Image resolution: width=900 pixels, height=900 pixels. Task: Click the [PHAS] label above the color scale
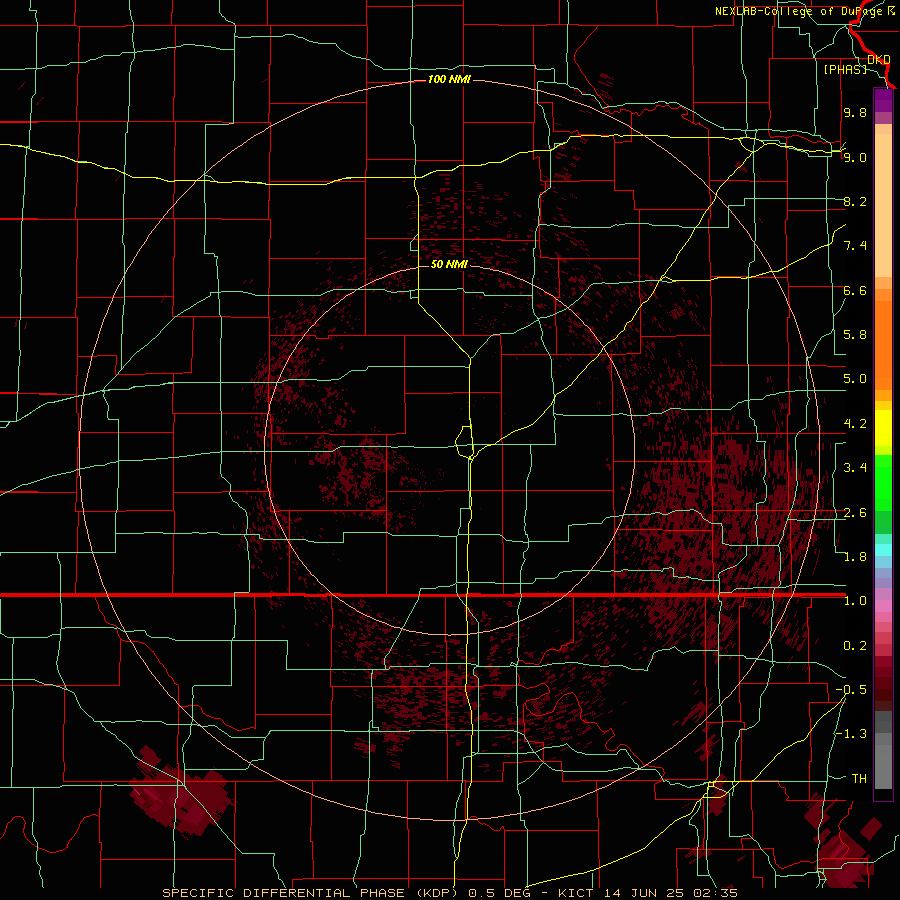[845, 69]
